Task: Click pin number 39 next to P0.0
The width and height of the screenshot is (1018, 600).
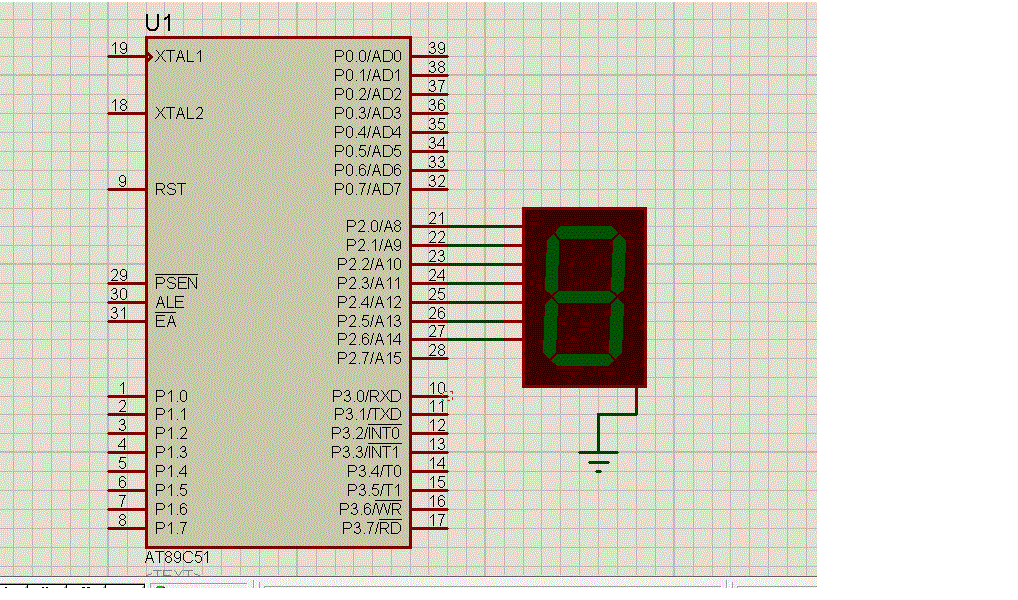Action: 437,48
